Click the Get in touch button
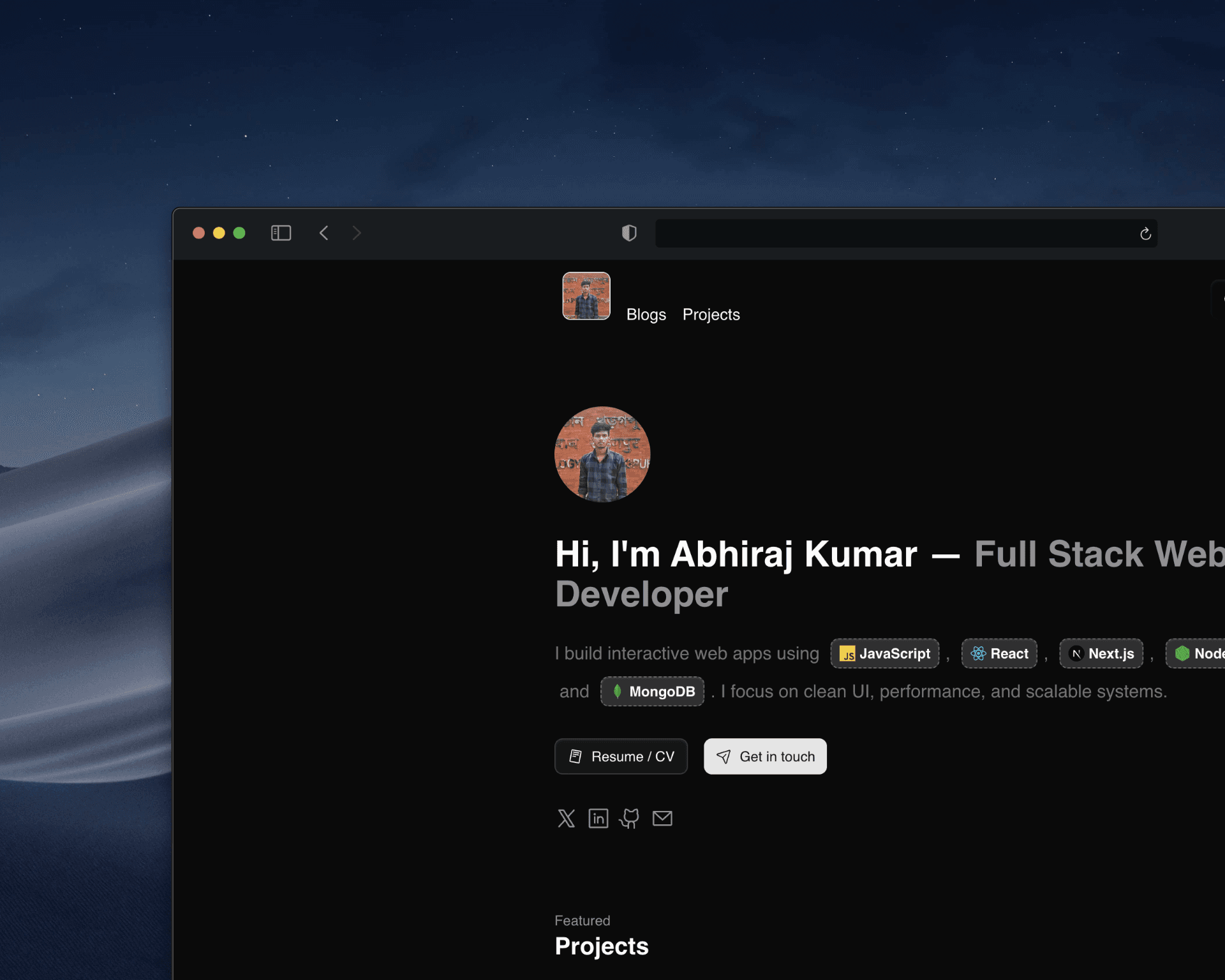The height and width of the screenshot is (980, 1225). (765, 756)
